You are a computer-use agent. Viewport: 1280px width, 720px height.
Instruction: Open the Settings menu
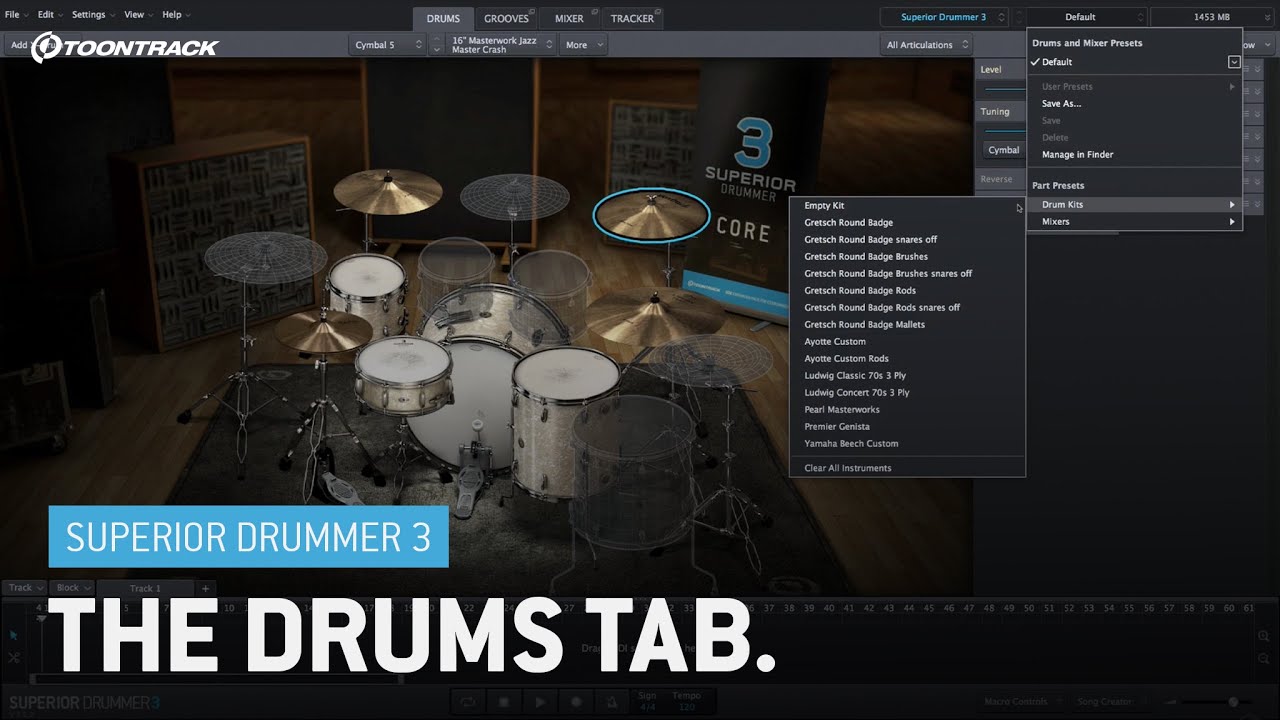(93, 15)
